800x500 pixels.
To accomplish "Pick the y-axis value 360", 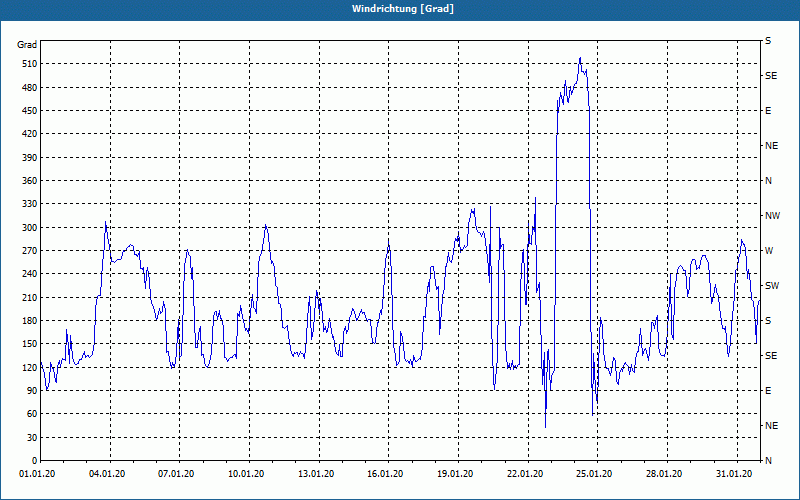I will (x=30, y=181).
